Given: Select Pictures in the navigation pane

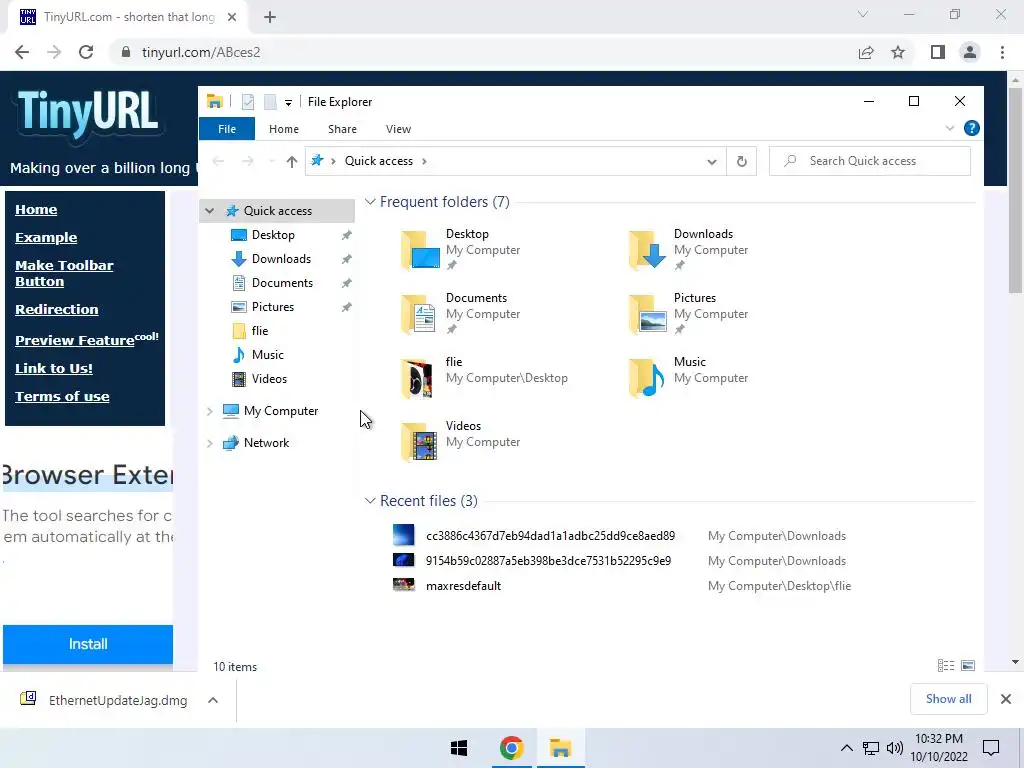Looking at the screenshot, I should (272, 307).
